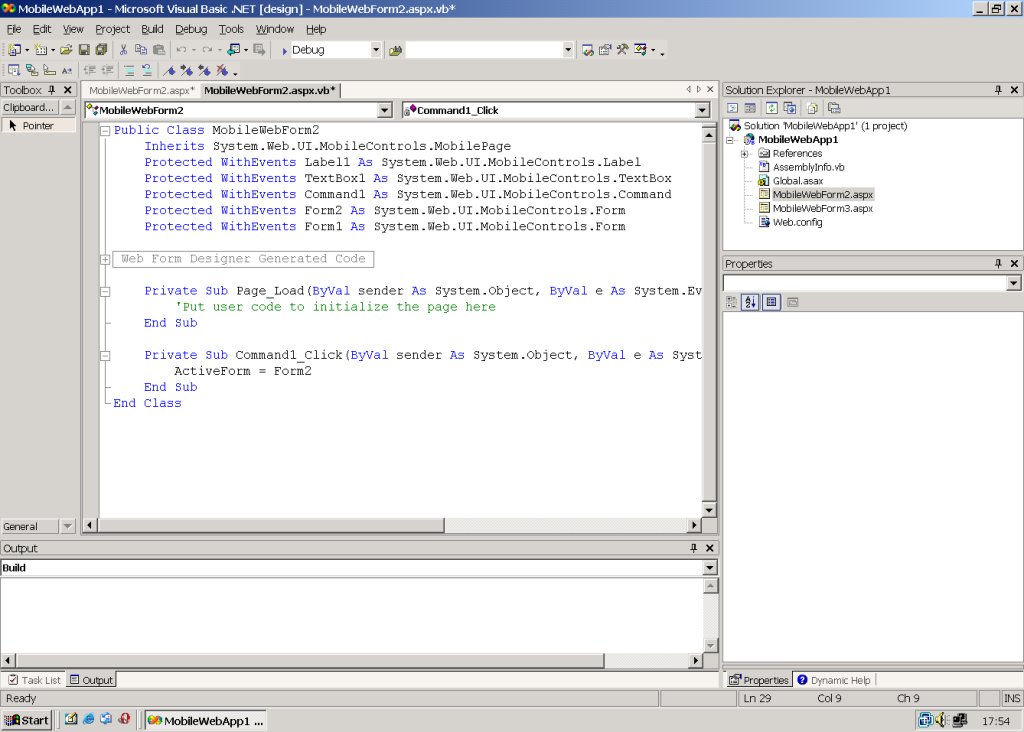
Task: Click the Open File folder icon
Action: (x=66, y=50)
